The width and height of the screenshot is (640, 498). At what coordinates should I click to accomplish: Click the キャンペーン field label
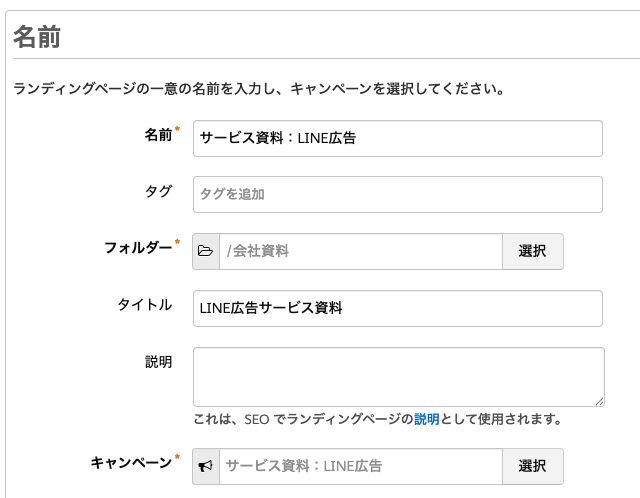131,462
